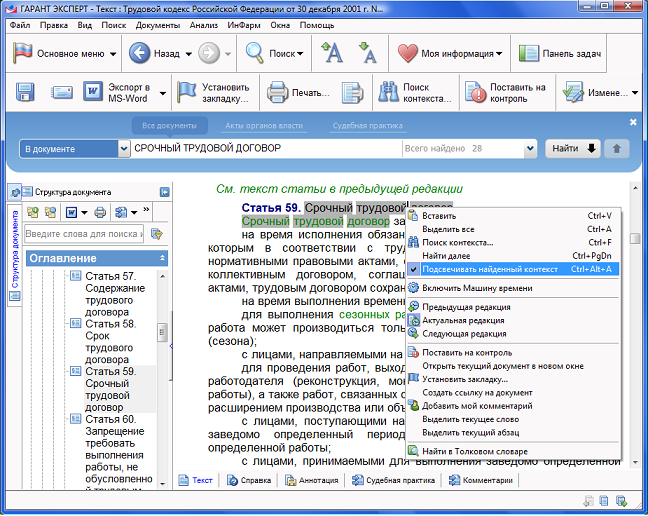Click the Печать printer icon

[277, 93]
